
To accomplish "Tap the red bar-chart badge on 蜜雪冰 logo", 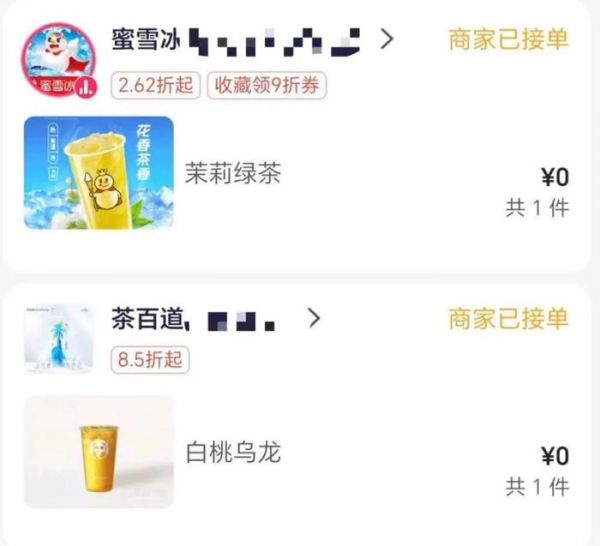I will point(86,87).
